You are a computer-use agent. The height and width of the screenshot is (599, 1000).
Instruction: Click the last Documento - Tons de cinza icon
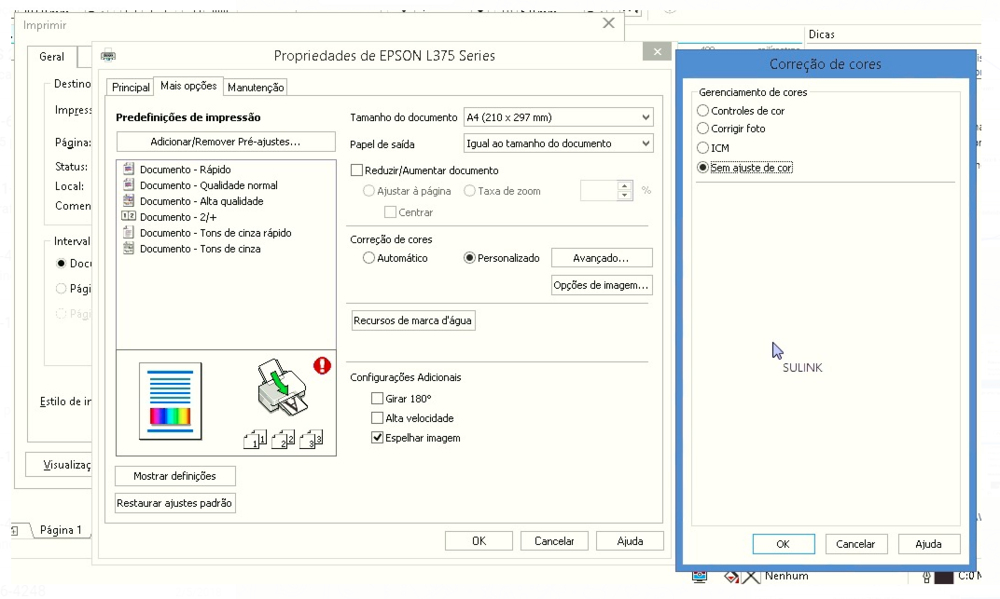pos(128,248)
